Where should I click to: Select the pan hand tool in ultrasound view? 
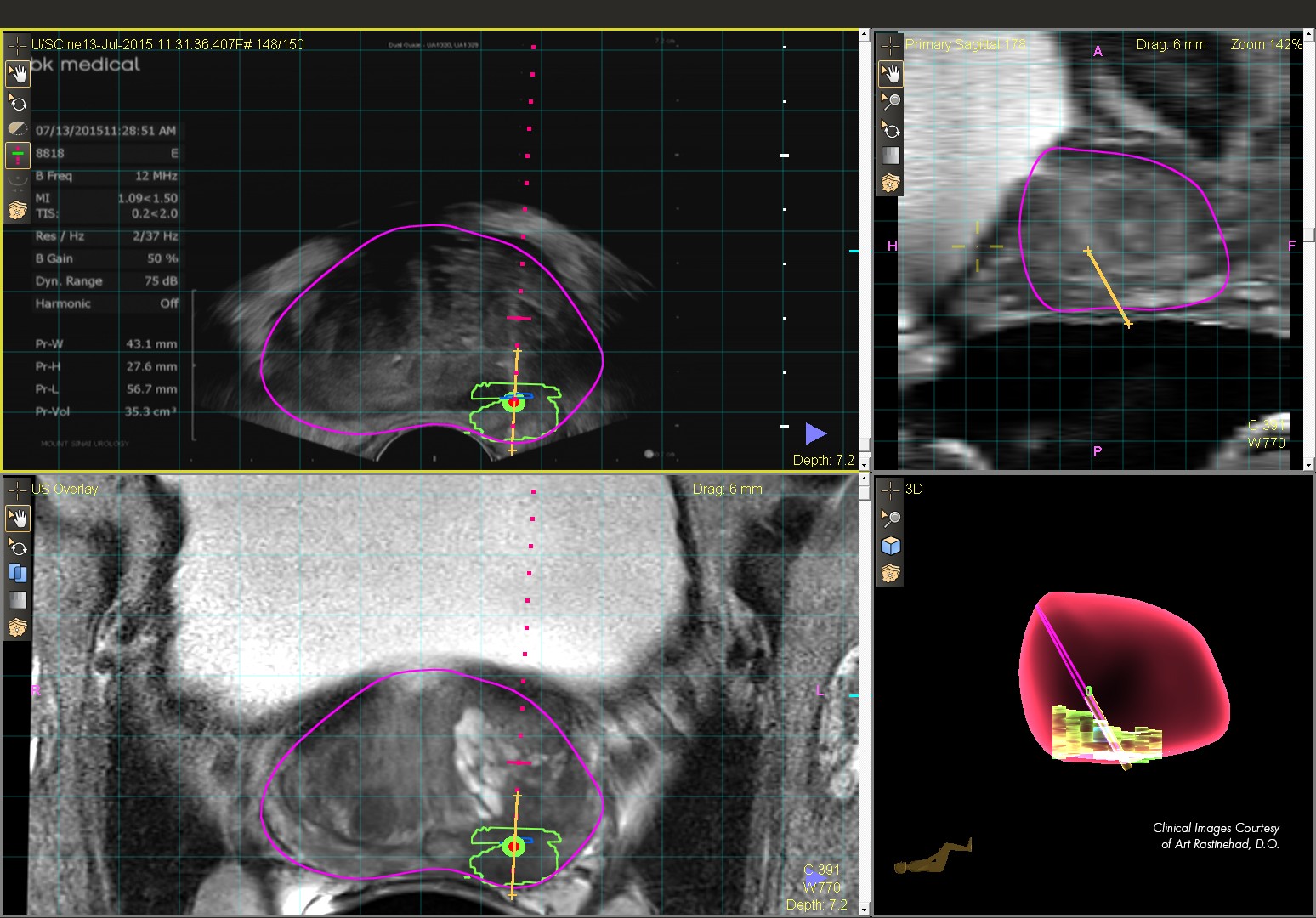click(x=17, y=74)
